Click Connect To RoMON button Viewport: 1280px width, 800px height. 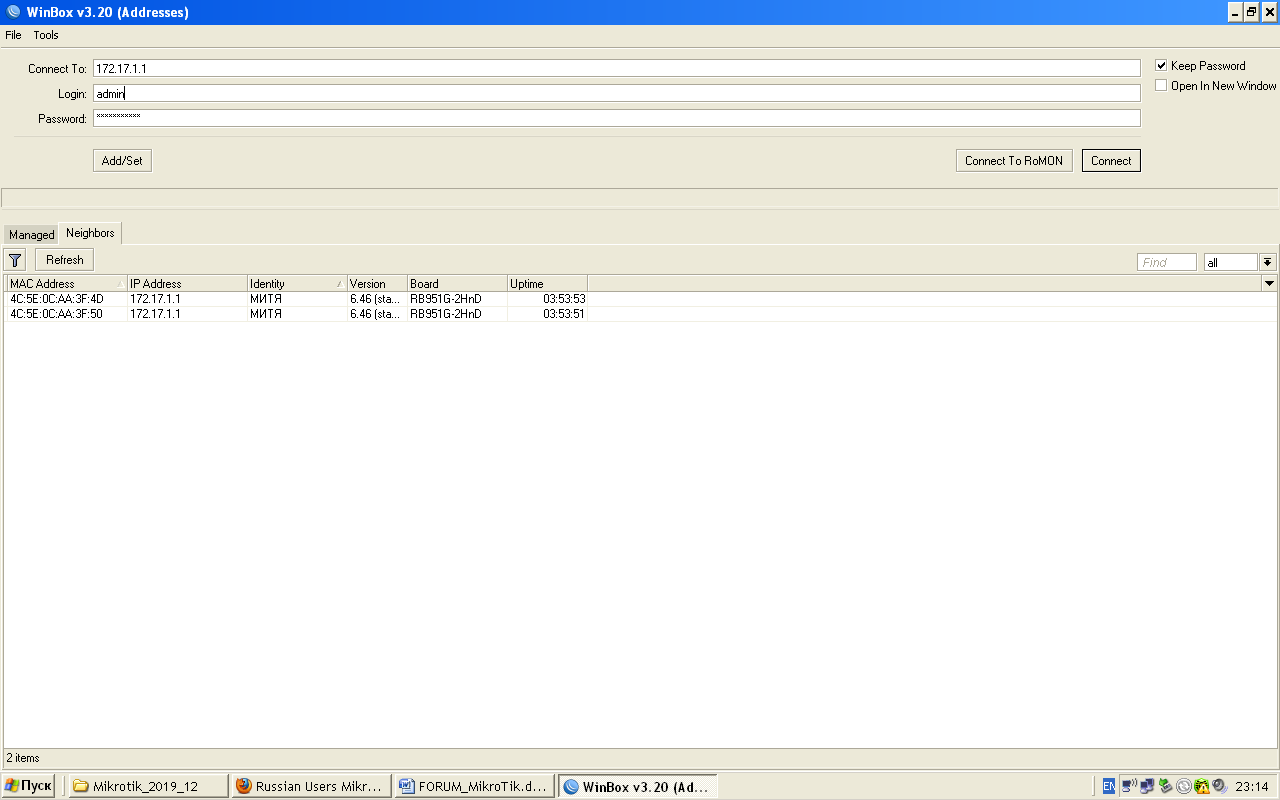pos(1014,161)
